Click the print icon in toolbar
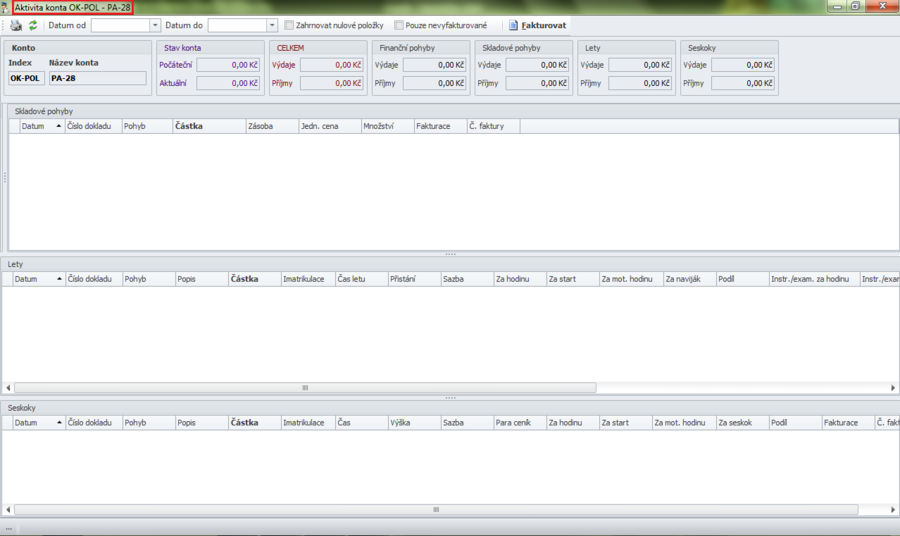 click(x=16, y=25)
